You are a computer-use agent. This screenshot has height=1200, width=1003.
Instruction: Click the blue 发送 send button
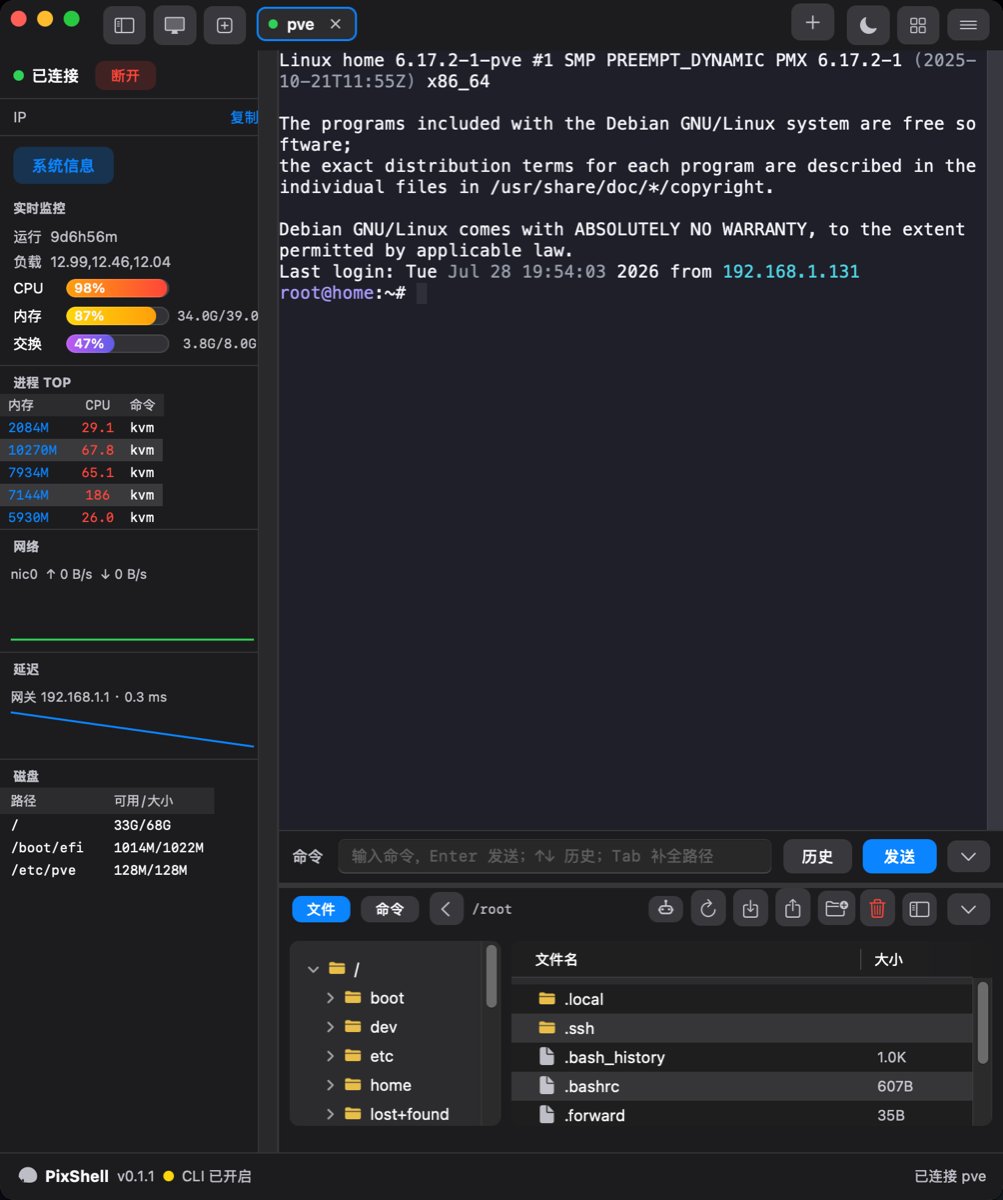point(899,856)
